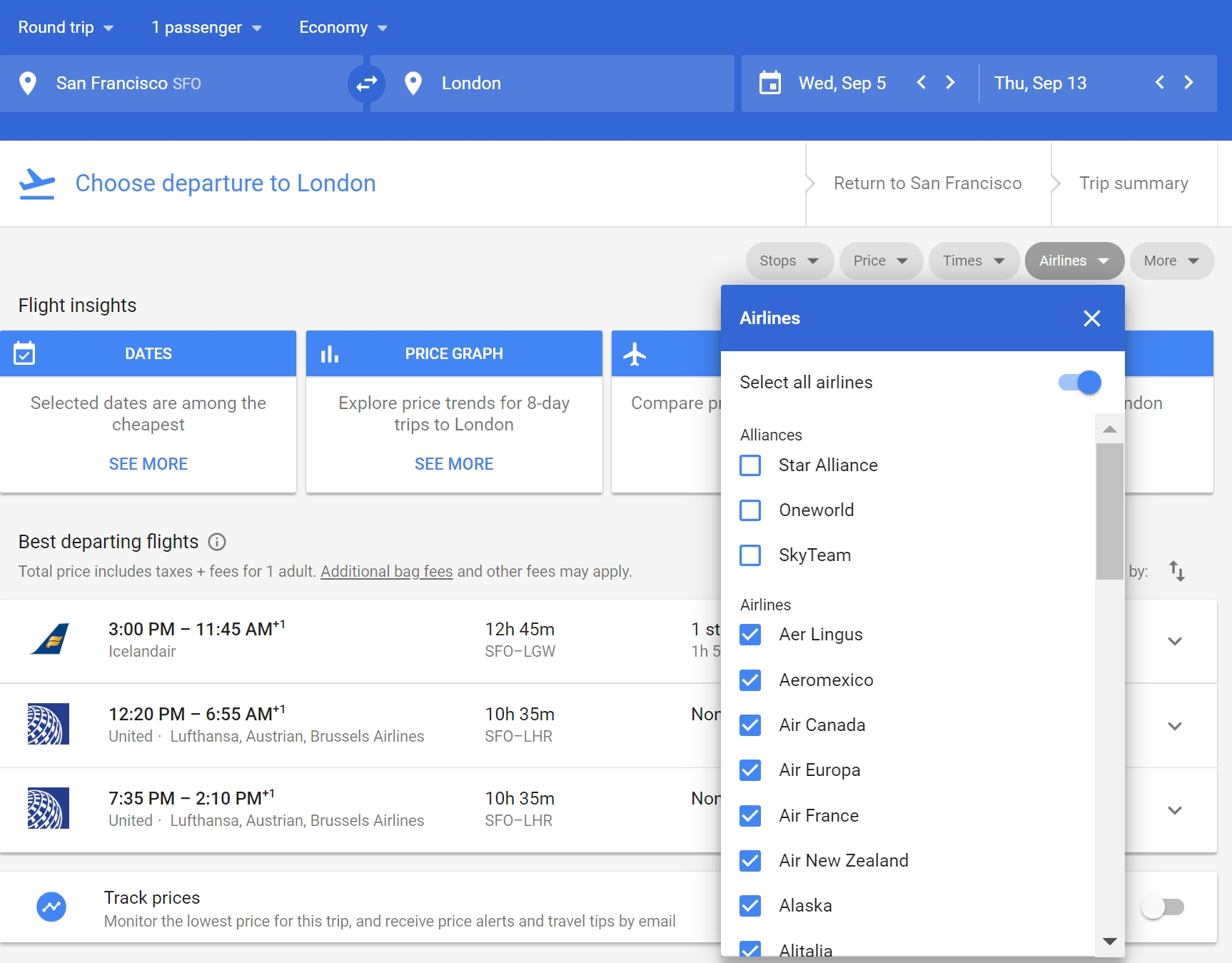Click the departing airplane icon

coord(36,183)
